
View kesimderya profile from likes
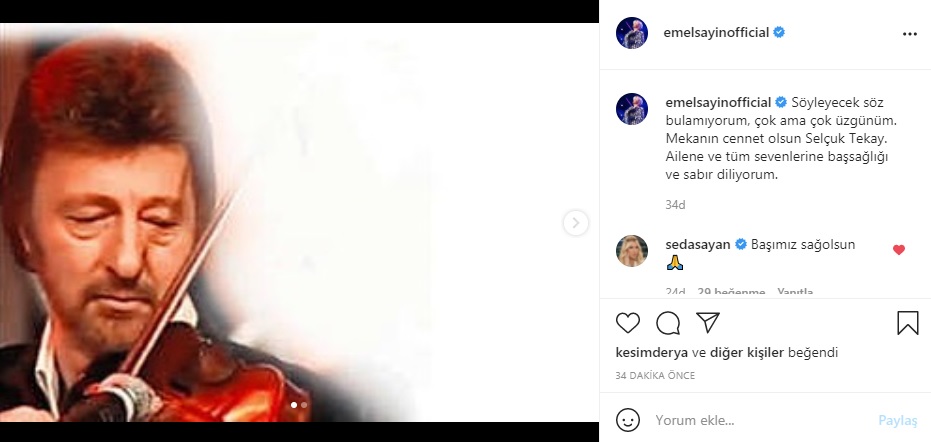(x=652, y=352)
